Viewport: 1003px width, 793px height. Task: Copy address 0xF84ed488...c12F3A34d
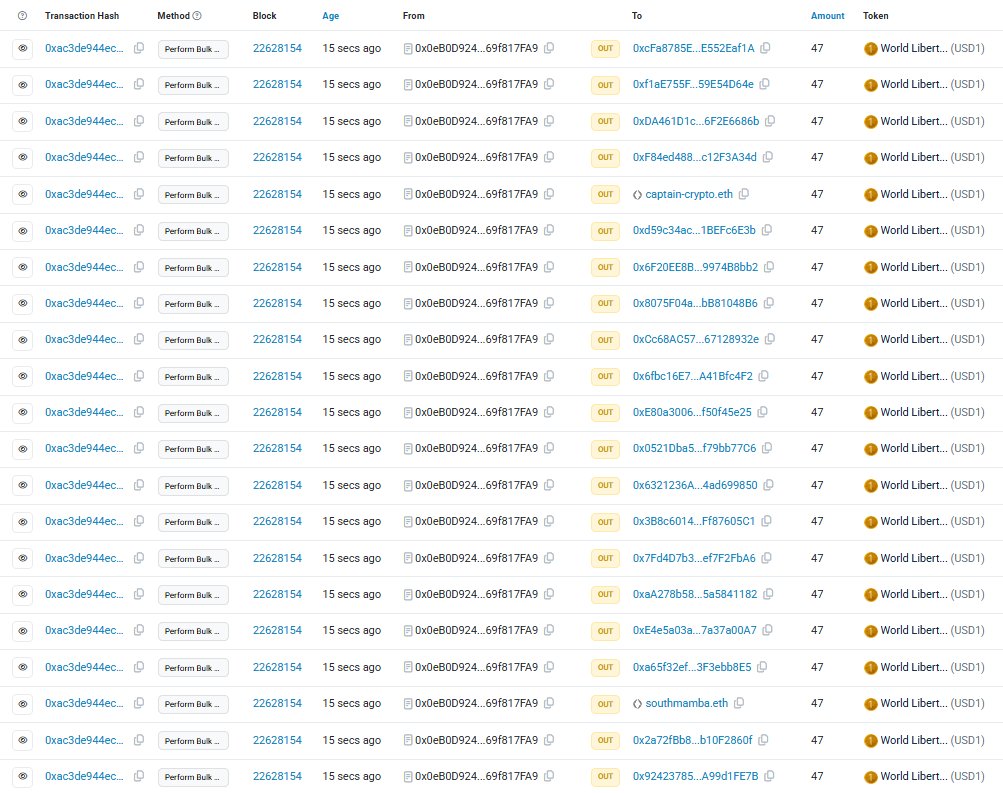pos(768,157)
